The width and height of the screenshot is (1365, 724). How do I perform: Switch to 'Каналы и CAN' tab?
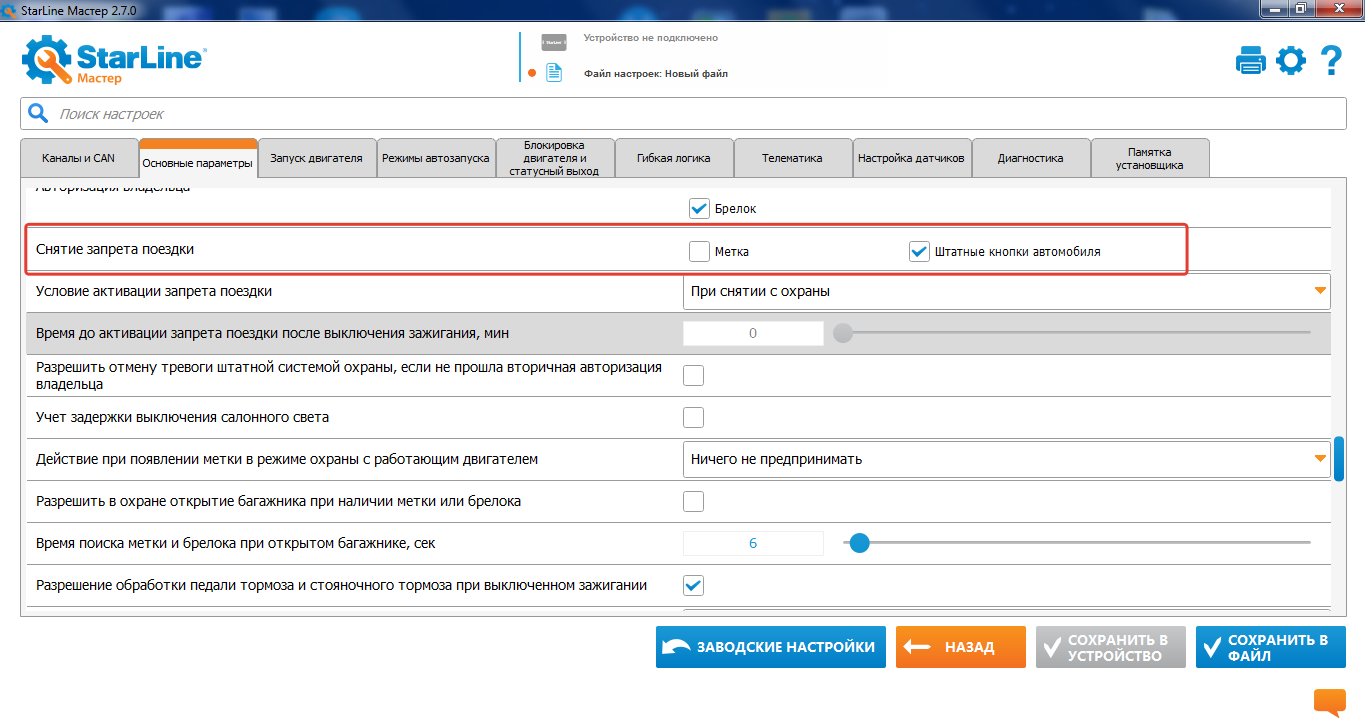point(79,158)
